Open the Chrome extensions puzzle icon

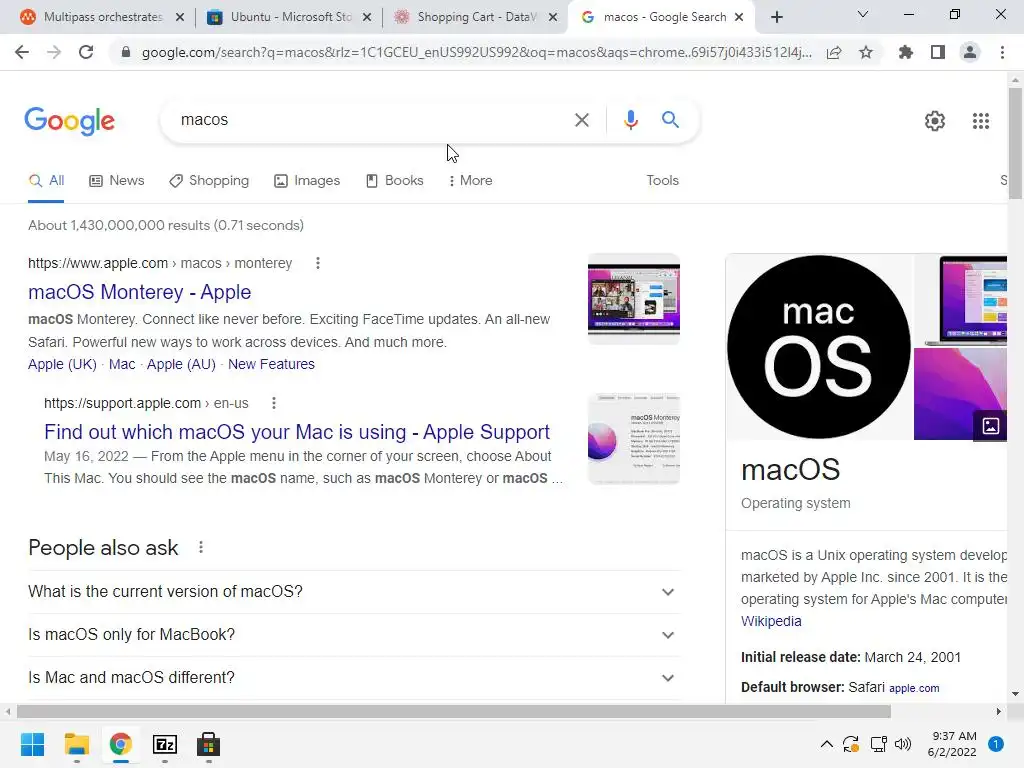(905, 52)
